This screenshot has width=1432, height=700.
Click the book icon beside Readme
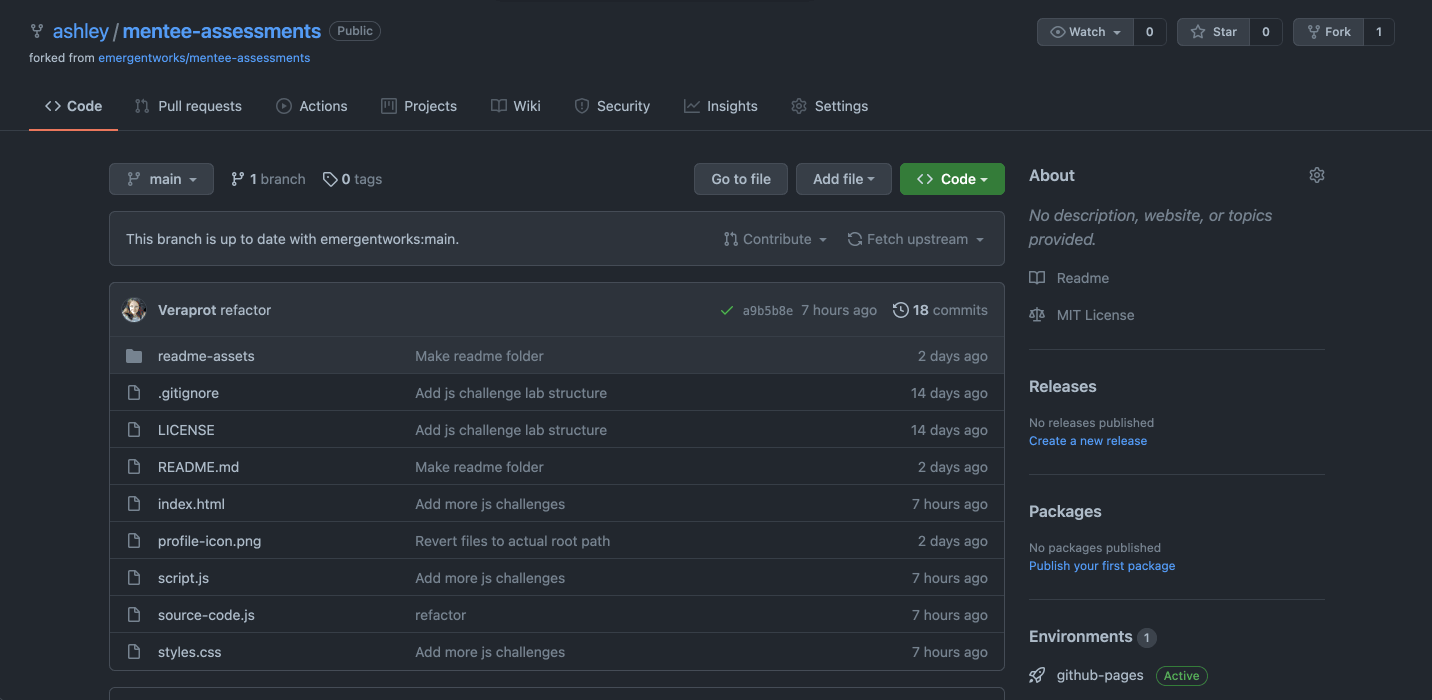point(1037,278)
